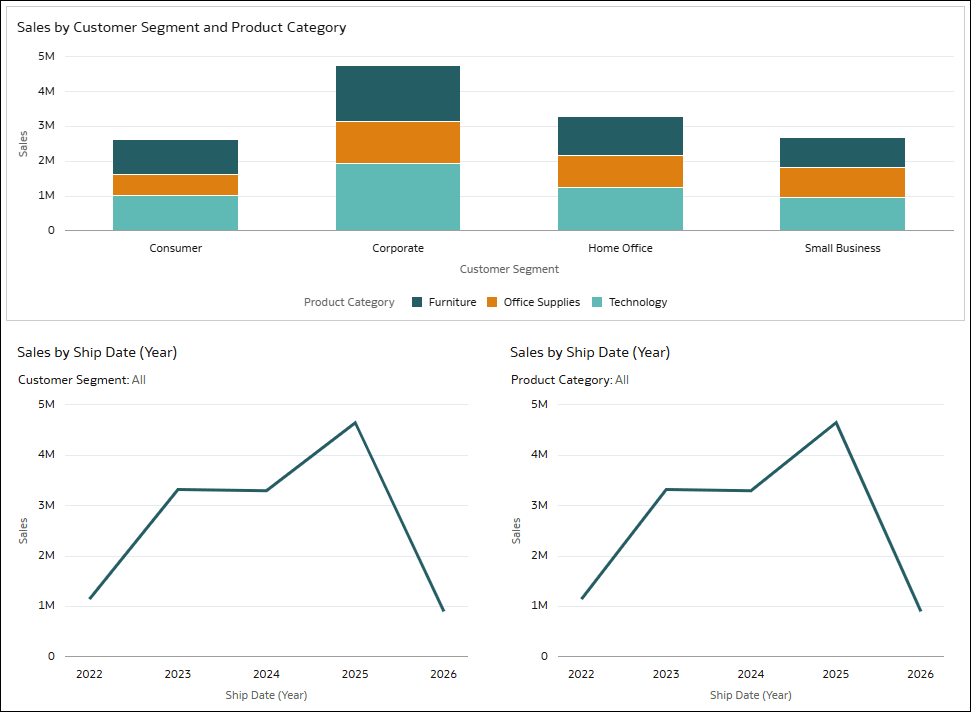Viewport: 971px width, 712px height.
Task: Click the Consumer Technology bar segment
Action: point(175,214)
